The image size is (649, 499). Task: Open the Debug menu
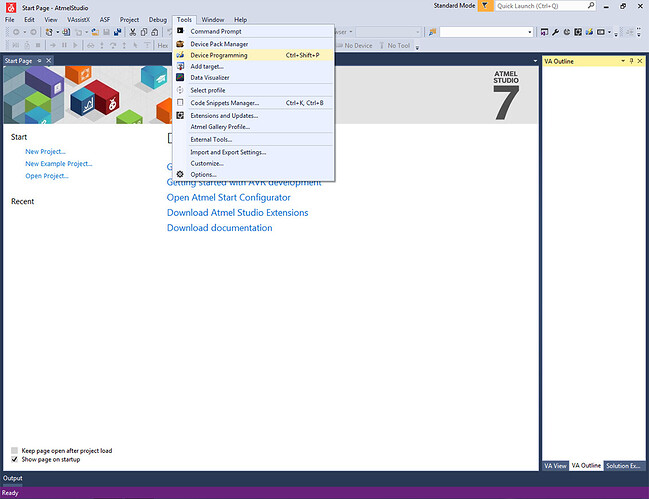tap(158, 19)
